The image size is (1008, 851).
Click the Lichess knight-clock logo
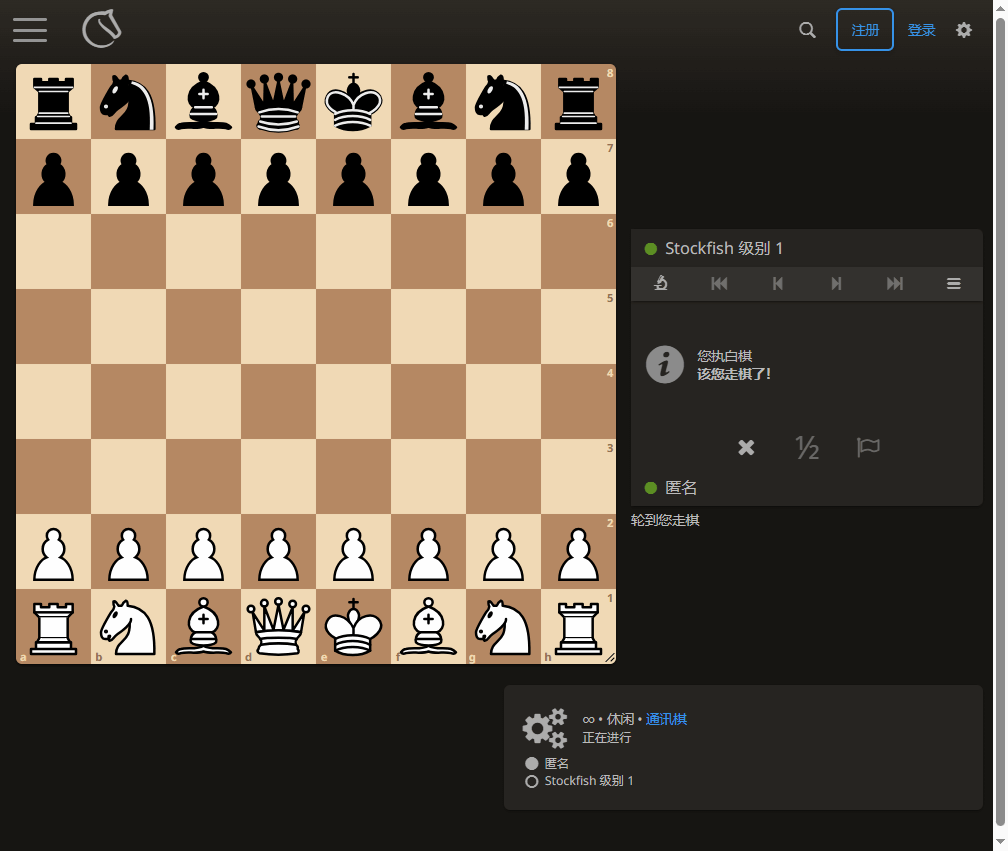pos(99,29)
